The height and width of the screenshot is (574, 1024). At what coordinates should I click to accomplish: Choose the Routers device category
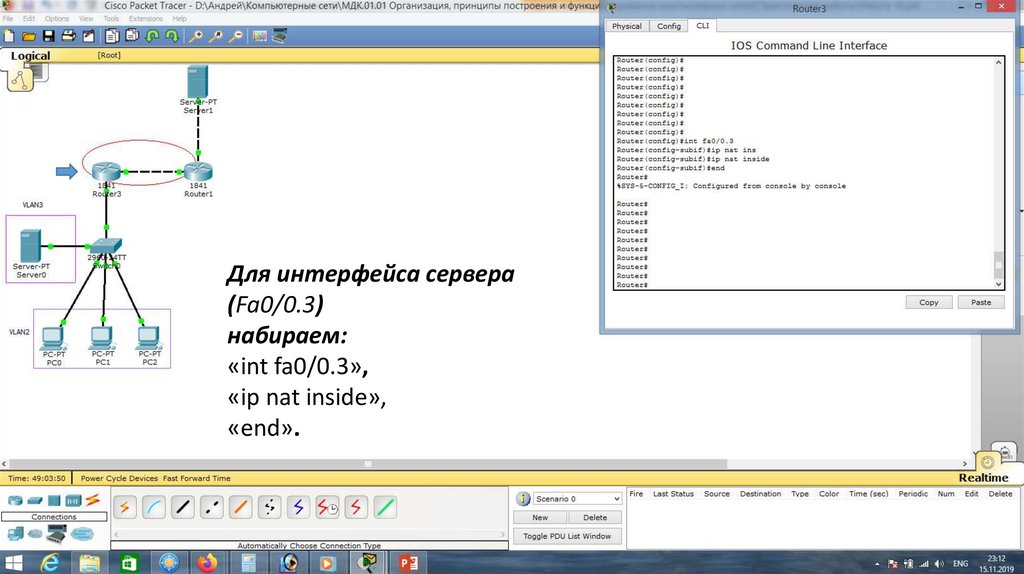coord(15,501)
